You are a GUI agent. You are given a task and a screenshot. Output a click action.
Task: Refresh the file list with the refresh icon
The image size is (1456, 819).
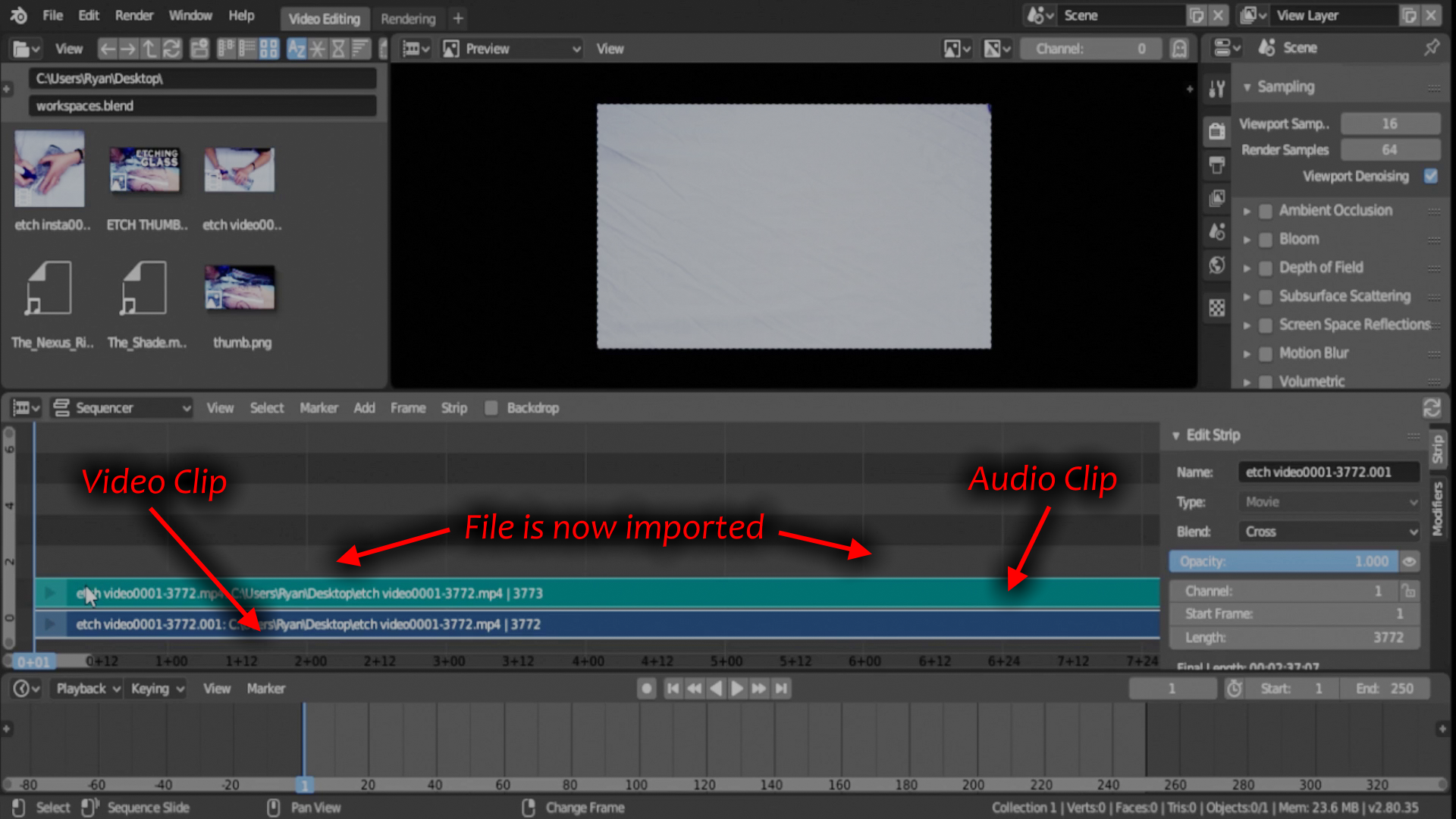click(173, 48)
